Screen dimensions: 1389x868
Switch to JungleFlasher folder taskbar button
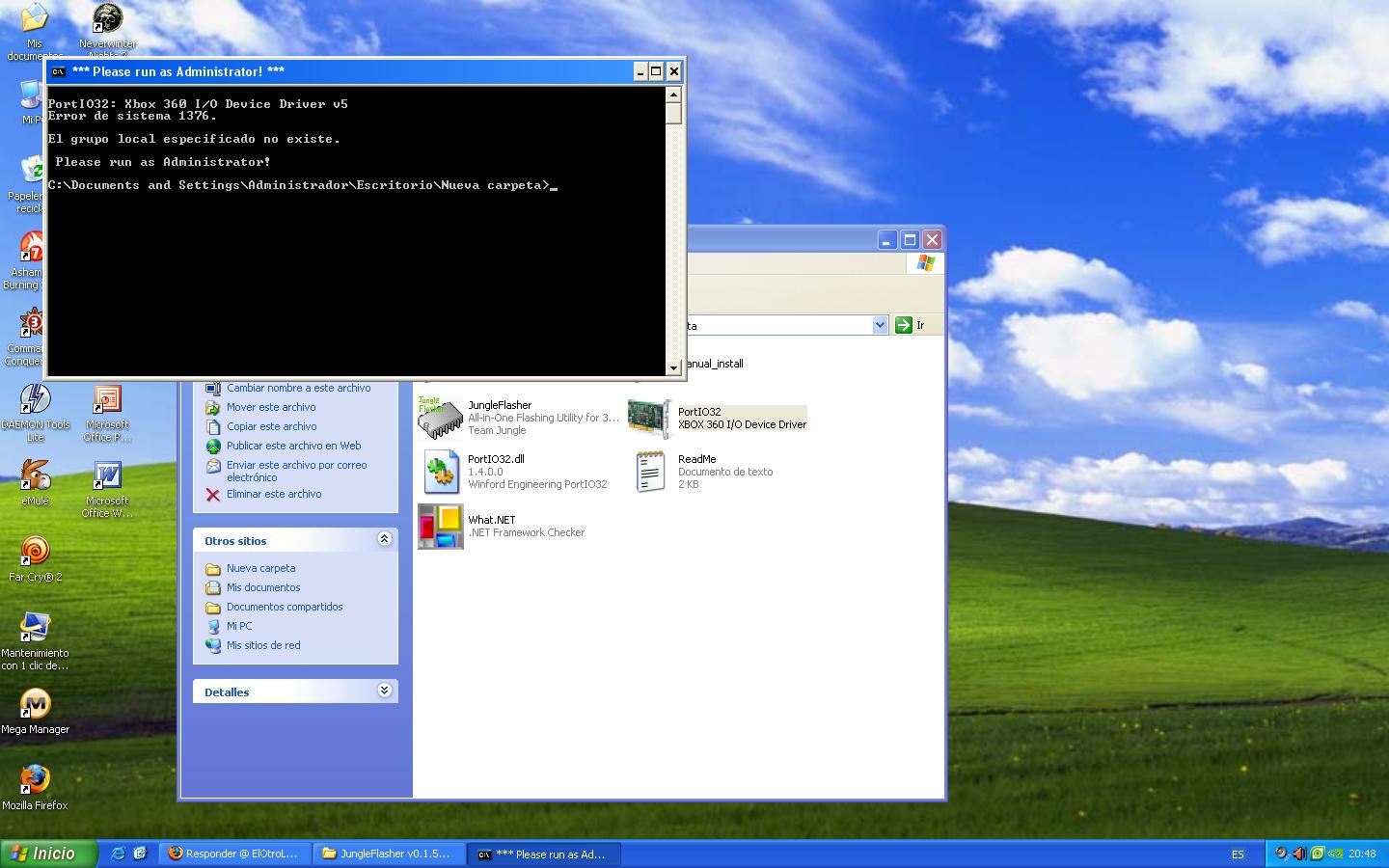pyautogui.click(x=388, y=854)
